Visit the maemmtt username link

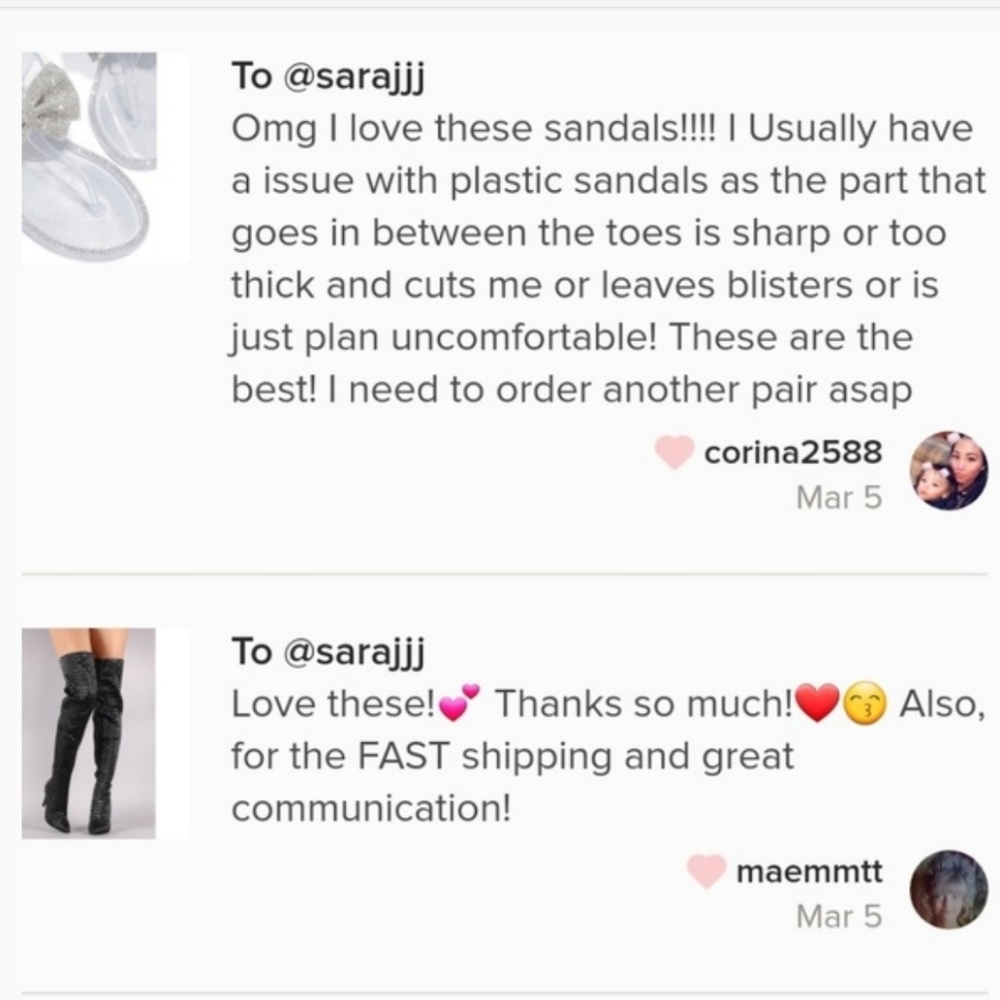tap(809, 871)
